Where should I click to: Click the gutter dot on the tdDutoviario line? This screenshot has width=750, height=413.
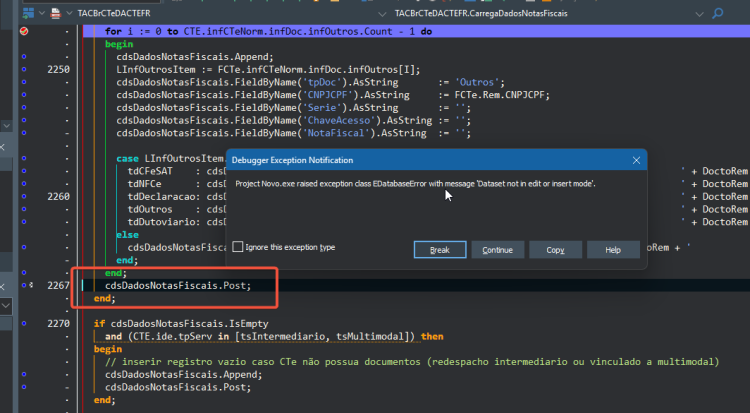24,222
